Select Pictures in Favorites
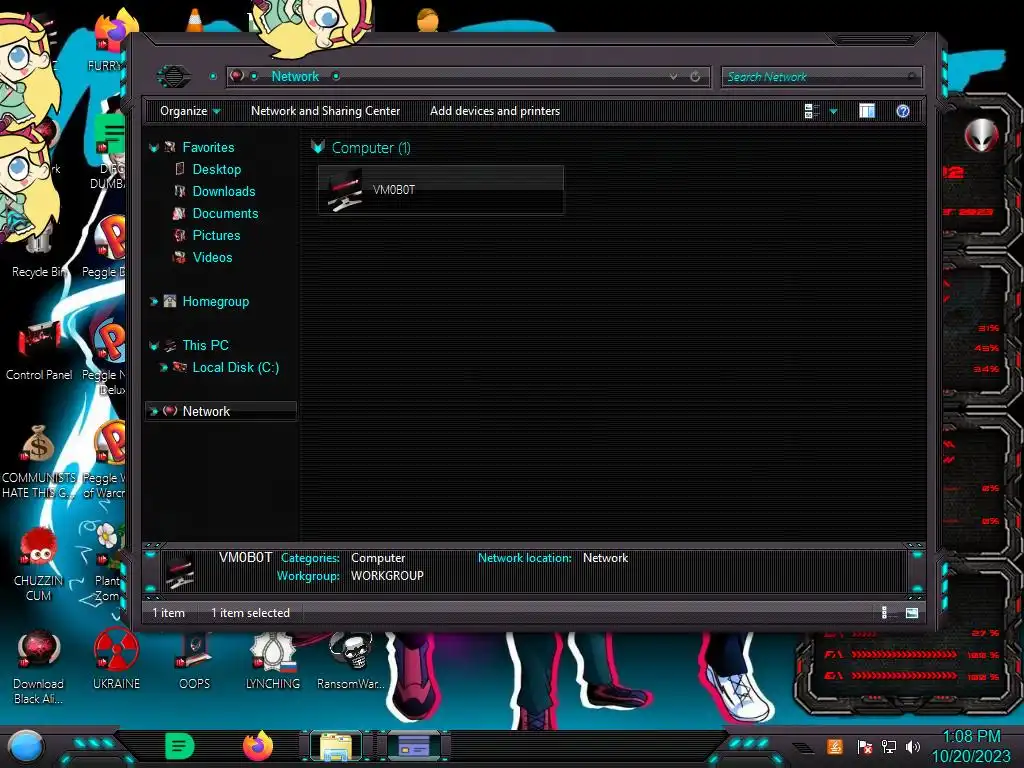Screen dimensions: 1024x768 click(216, 235)
